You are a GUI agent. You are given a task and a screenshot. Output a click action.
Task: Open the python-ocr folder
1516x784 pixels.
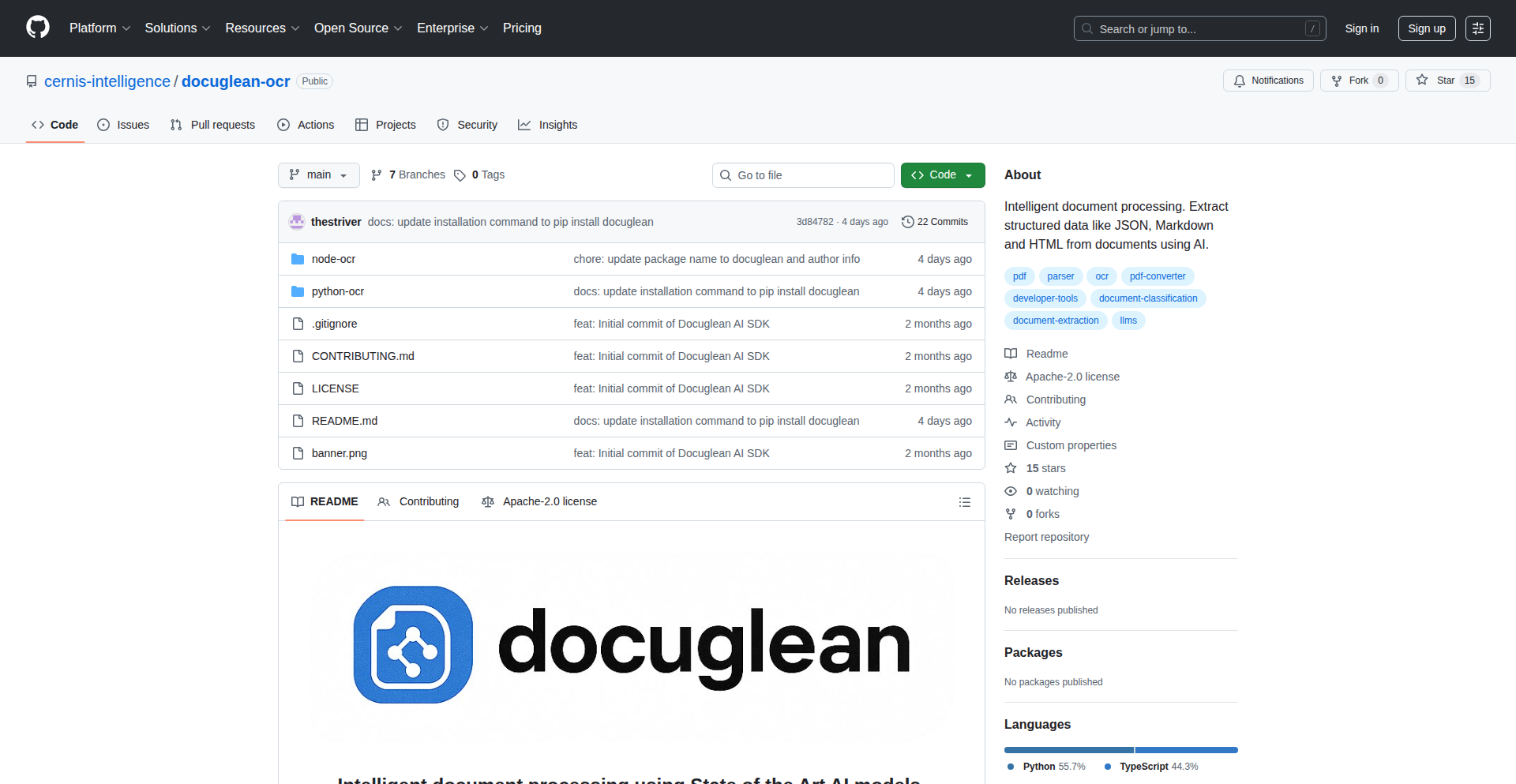coord(338,291)
